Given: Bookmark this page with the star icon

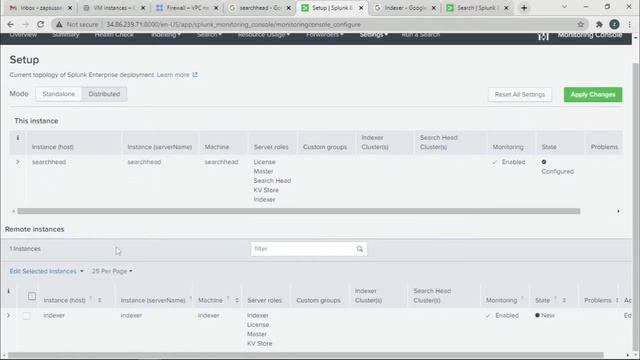Looking at the screenshot, I should pyautogui.click(x=580, y=24).
